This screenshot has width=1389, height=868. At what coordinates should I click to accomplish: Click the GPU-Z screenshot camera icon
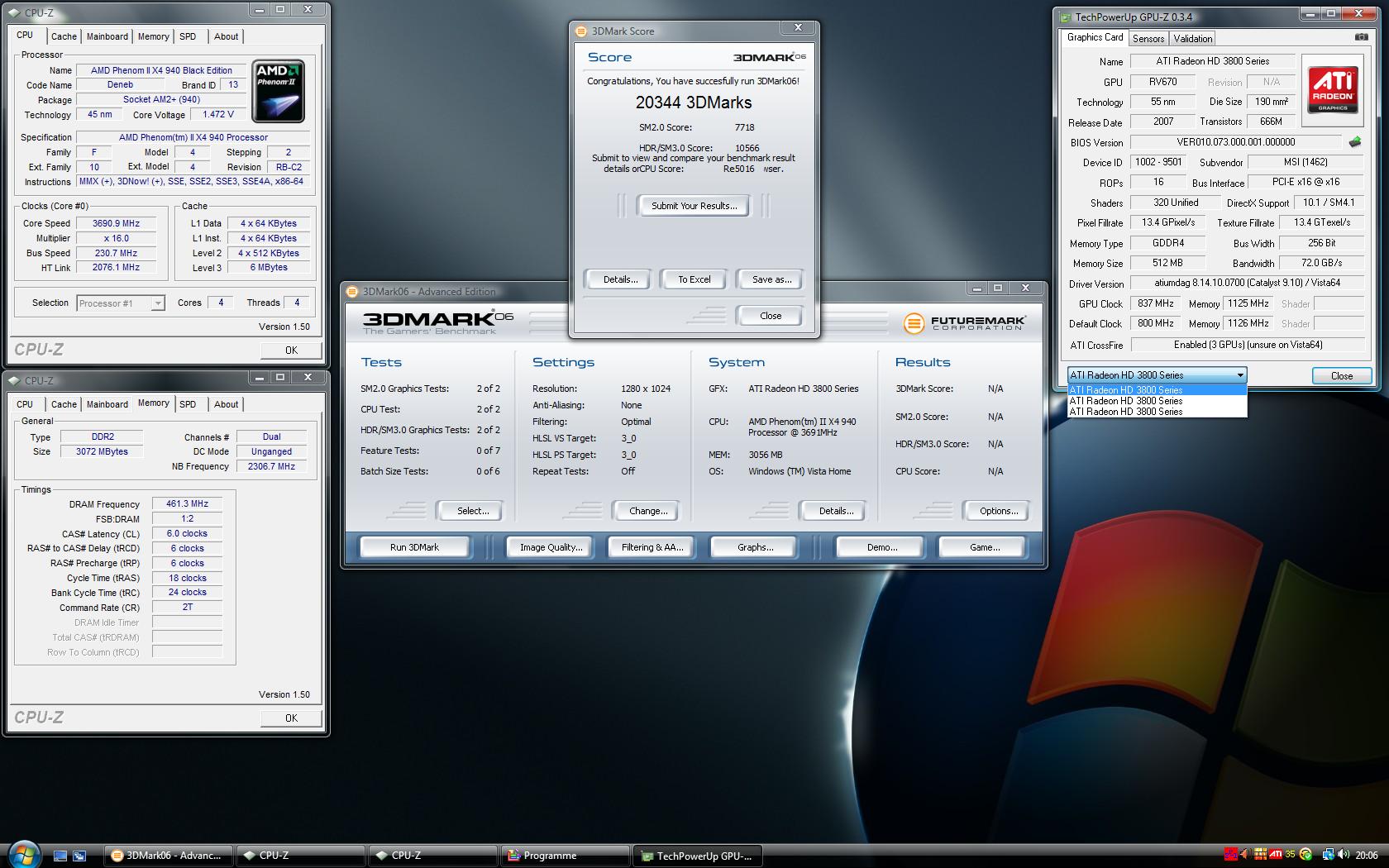click(1361, 37)
